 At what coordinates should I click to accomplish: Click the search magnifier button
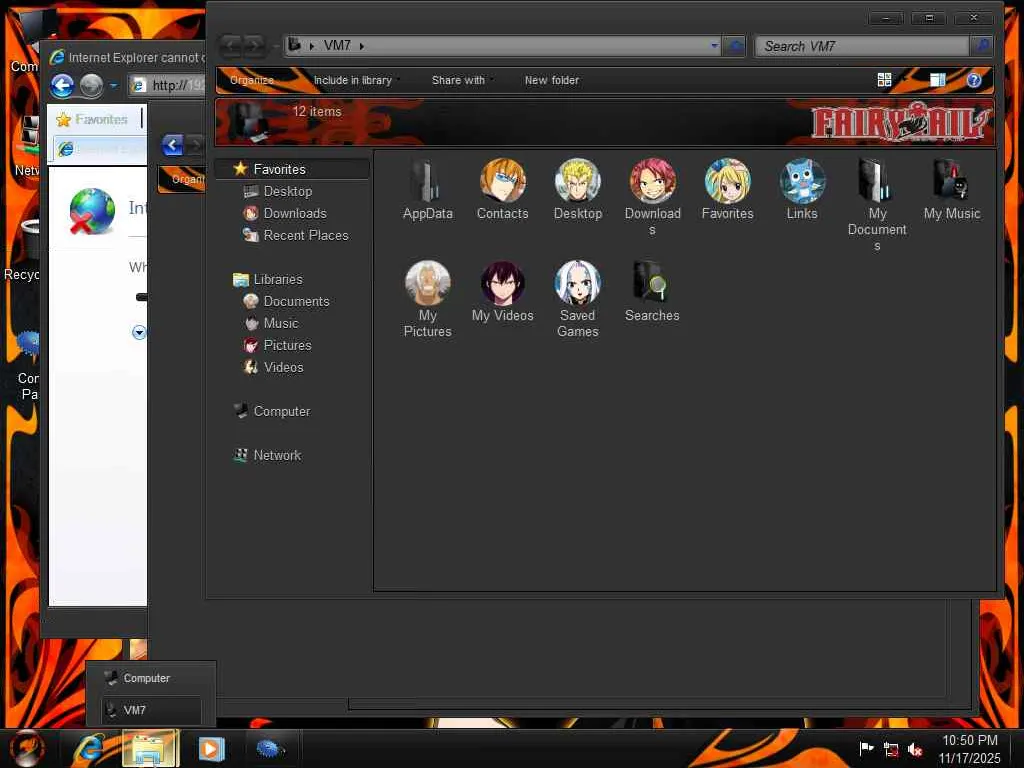[980, 46]
